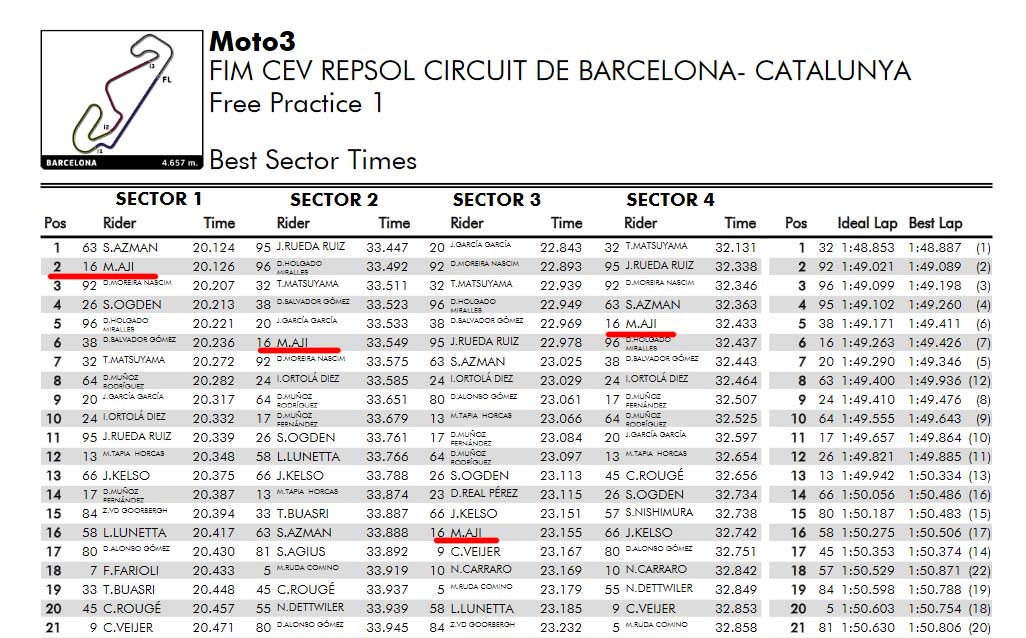
Task: Click the SECTOR 4 column header
Action: click(670, 199)
